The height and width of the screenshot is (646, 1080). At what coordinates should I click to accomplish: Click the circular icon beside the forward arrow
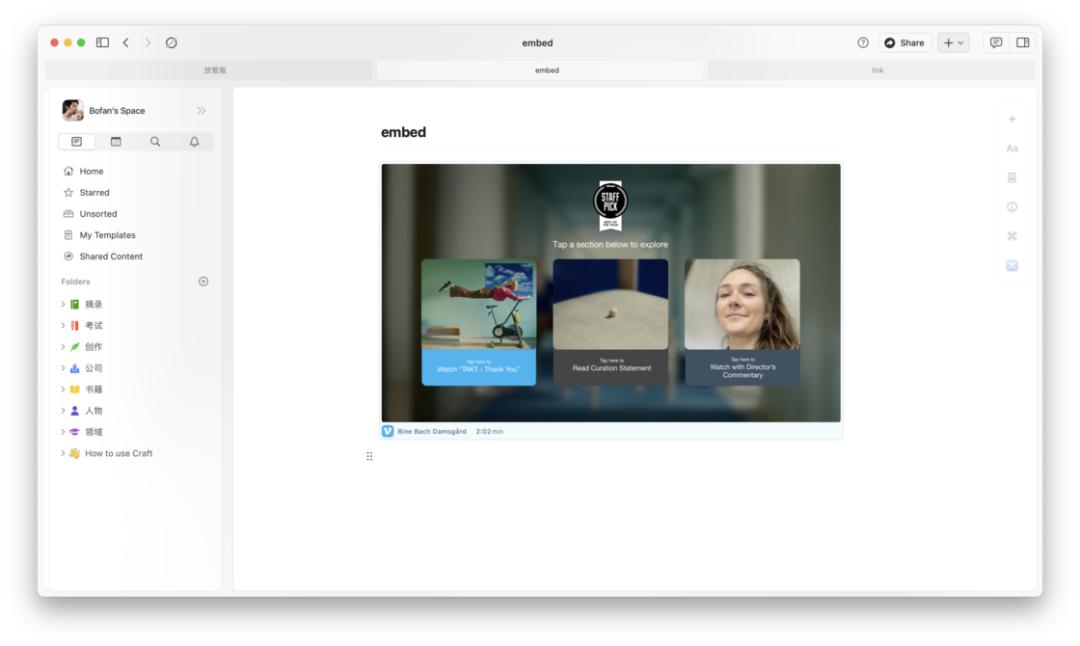(172, 43)
